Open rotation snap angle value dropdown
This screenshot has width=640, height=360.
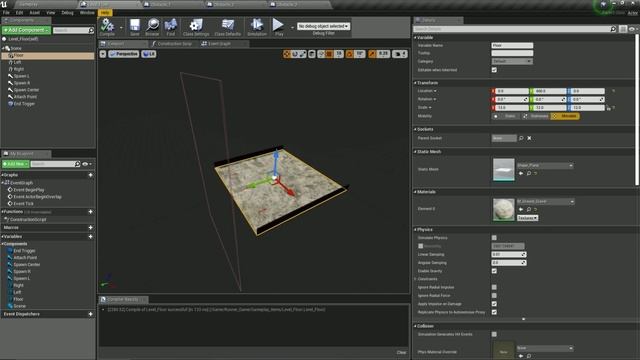[x=360, y=54]
